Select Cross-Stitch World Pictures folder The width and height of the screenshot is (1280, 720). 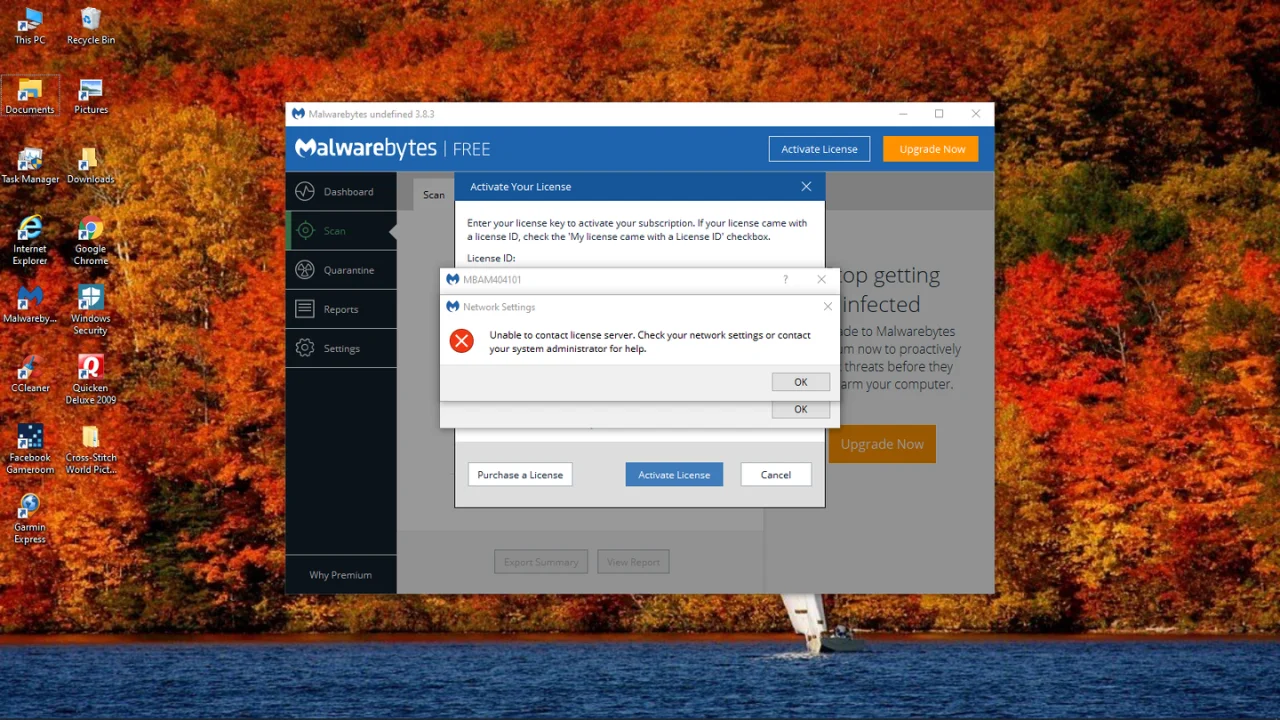(x=90, y=450)
